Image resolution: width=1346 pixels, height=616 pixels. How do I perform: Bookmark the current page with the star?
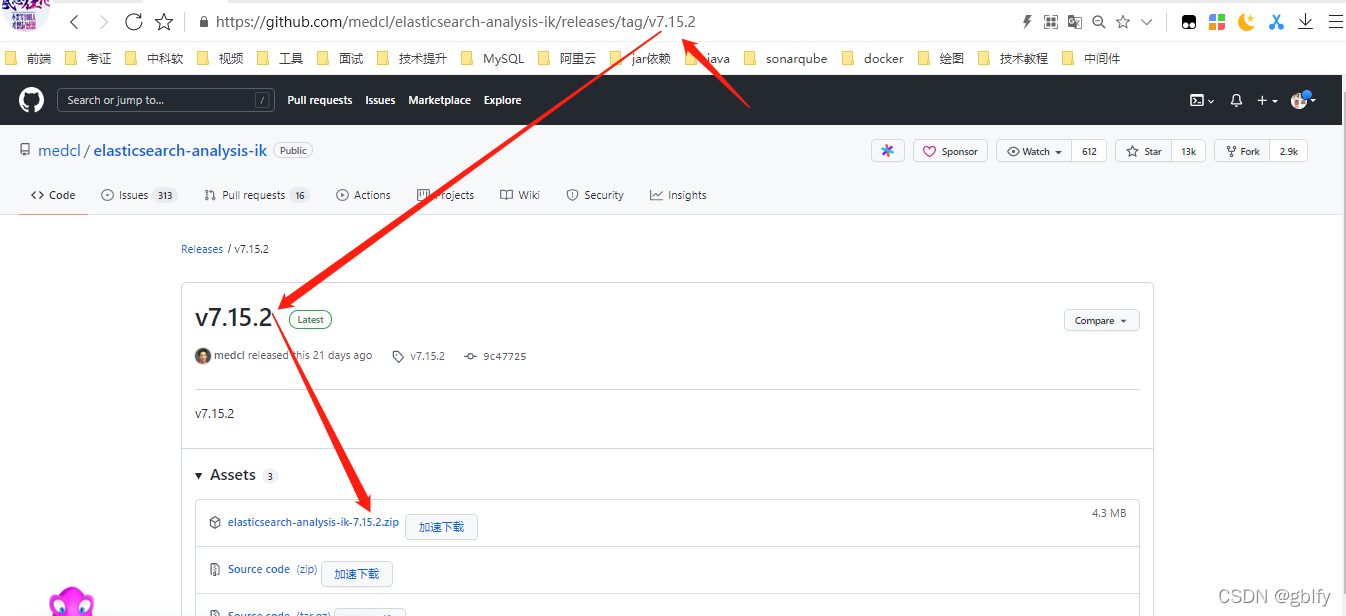click(x=1122, y=21)
